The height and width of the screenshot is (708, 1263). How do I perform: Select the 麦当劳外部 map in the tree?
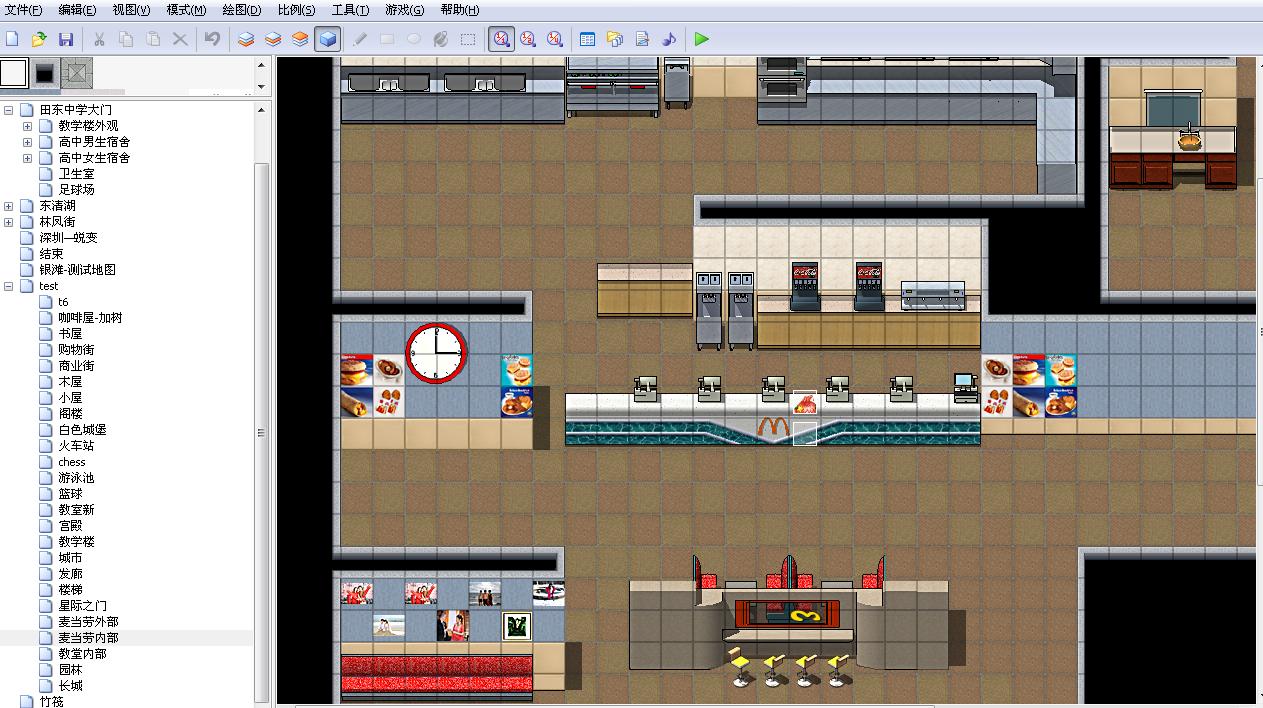click(88, 622)
